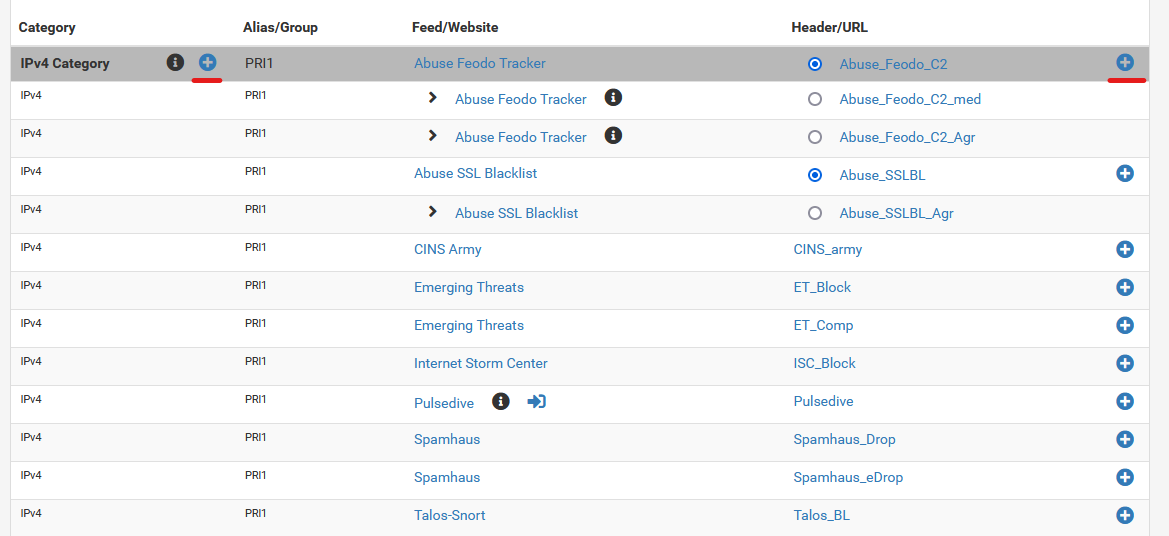Image resolution: width=1169 pixels, height=536 pixels.
Task: Choose the Abuse_SSLBL_Agr radio button
Action: coord(815,213)
